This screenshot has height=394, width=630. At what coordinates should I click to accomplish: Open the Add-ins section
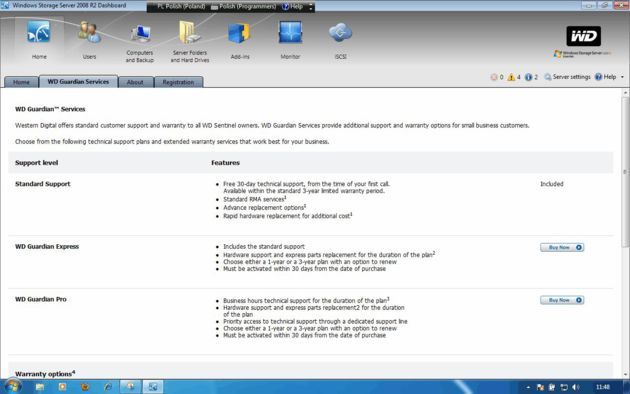(x=240, y=40)
